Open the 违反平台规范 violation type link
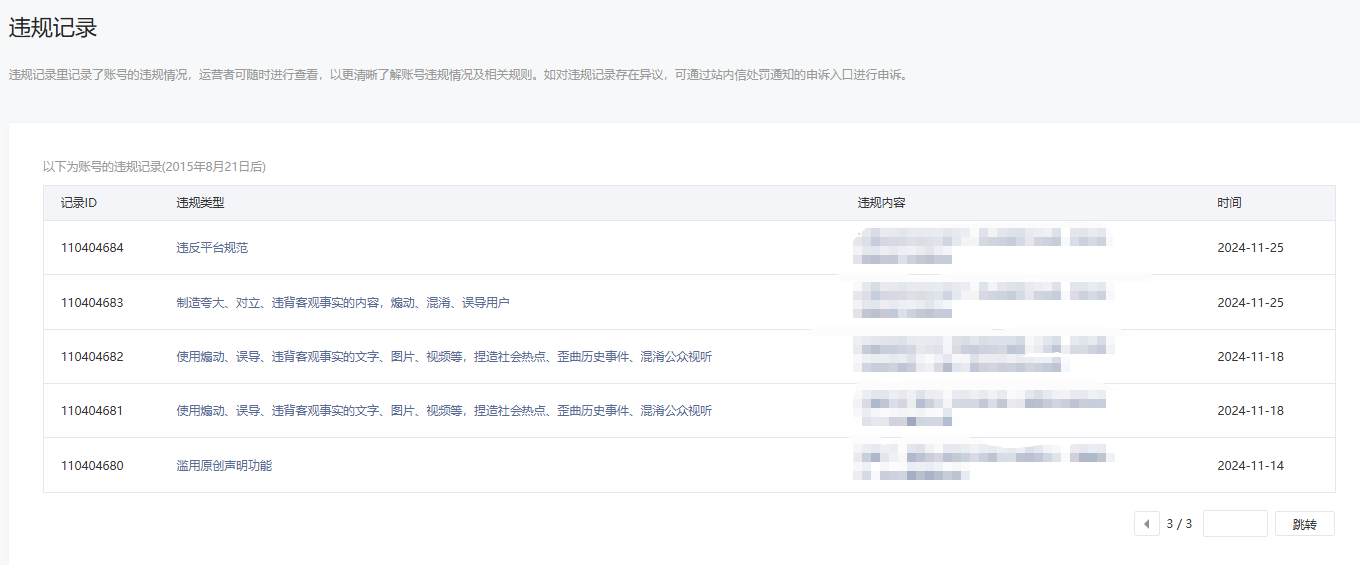The height and width of the screenshot is (565, 1360). click(x=212, y=248)
